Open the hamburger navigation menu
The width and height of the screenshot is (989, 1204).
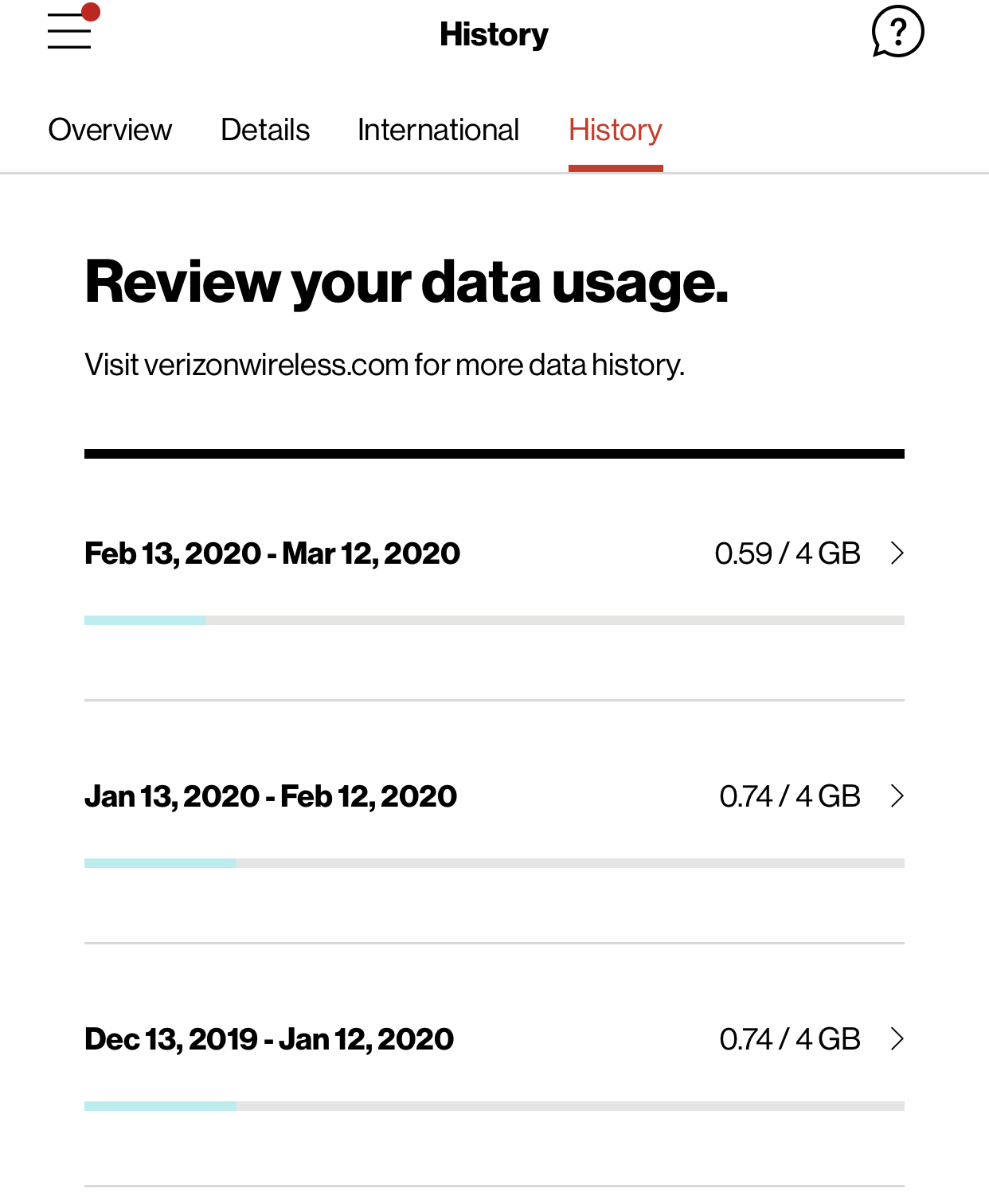click(x=69, y=33)
